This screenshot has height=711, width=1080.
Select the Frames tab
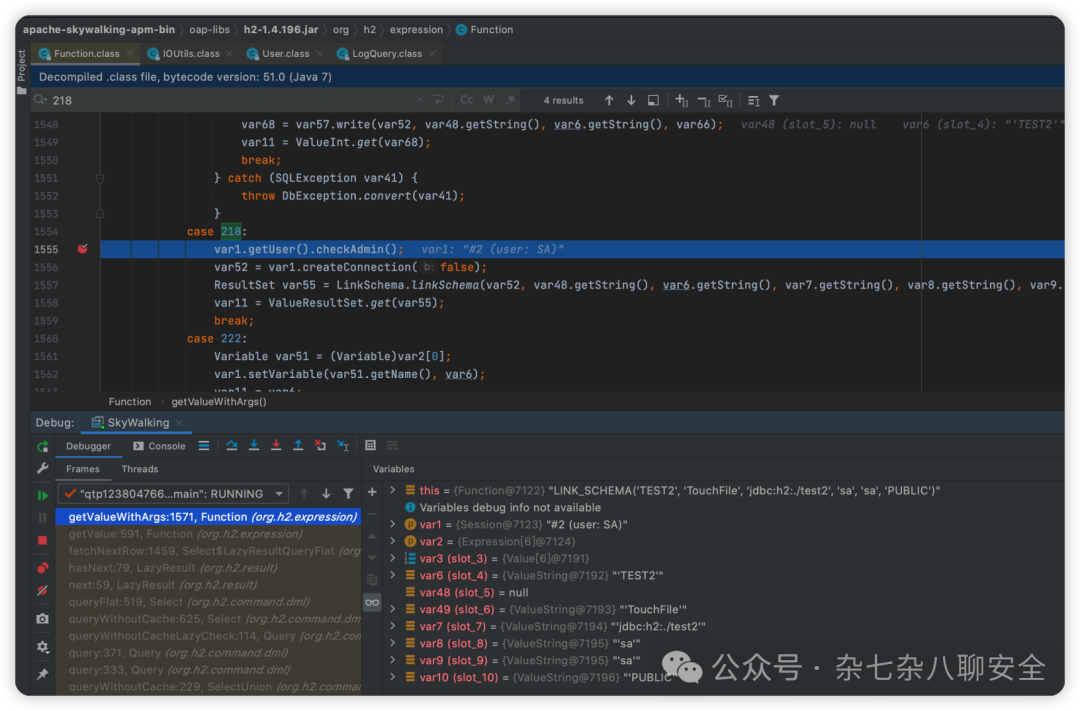(x=83, y=469)
